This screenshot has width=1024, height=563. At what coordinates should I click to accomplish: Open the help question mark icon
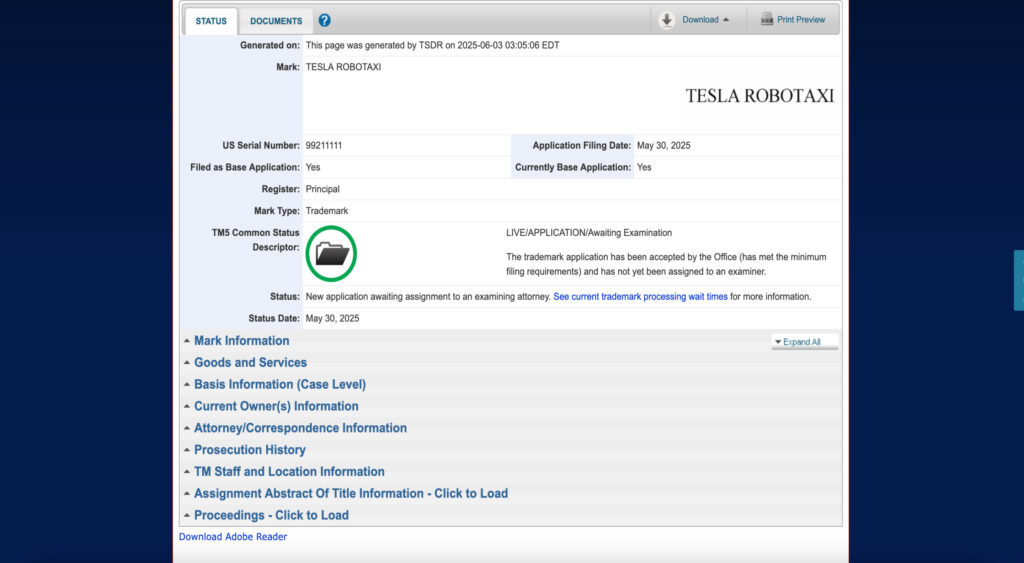pos(325,20)
